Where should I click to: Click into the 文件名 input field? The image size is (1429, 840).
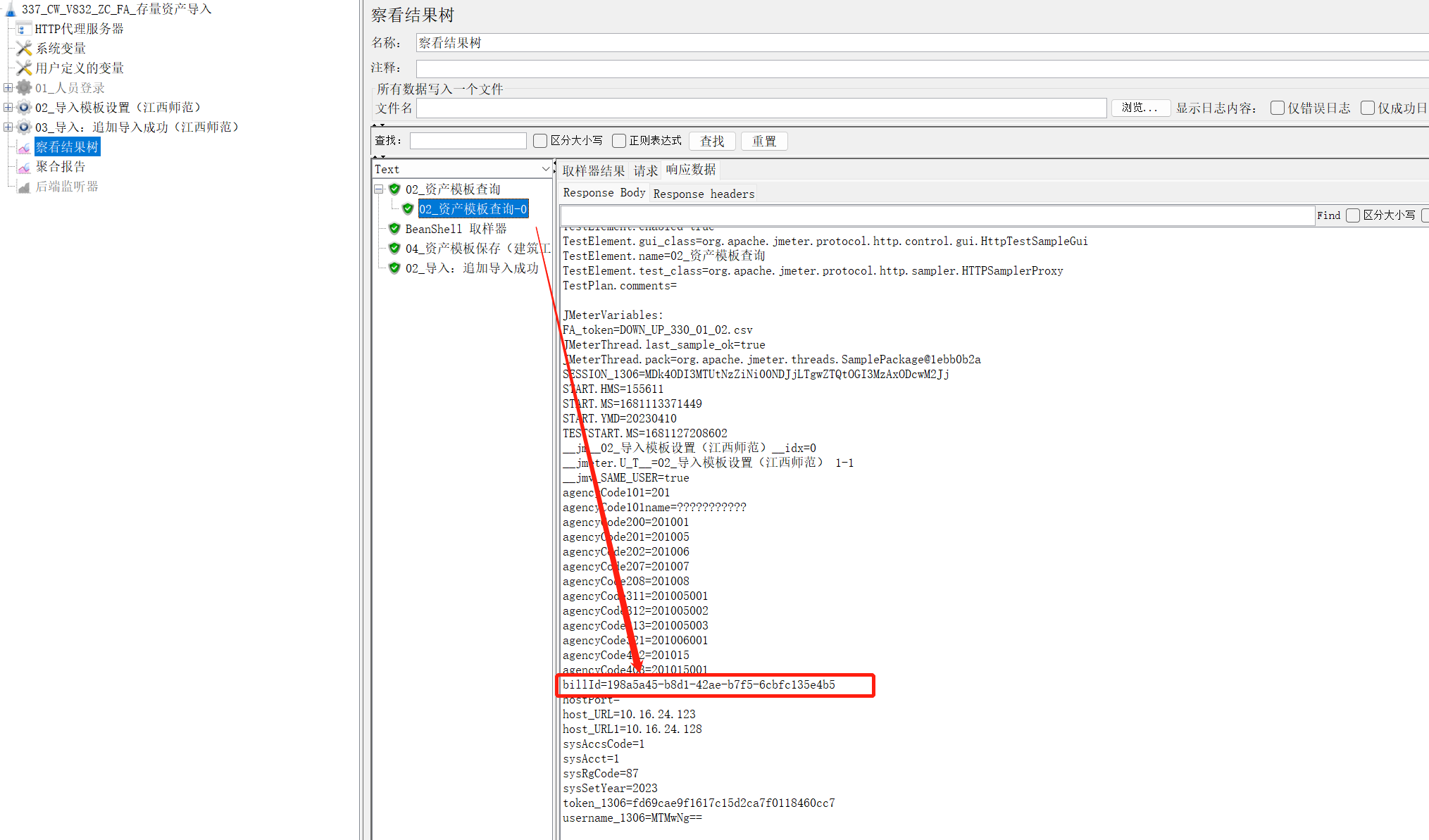point(761,108)
